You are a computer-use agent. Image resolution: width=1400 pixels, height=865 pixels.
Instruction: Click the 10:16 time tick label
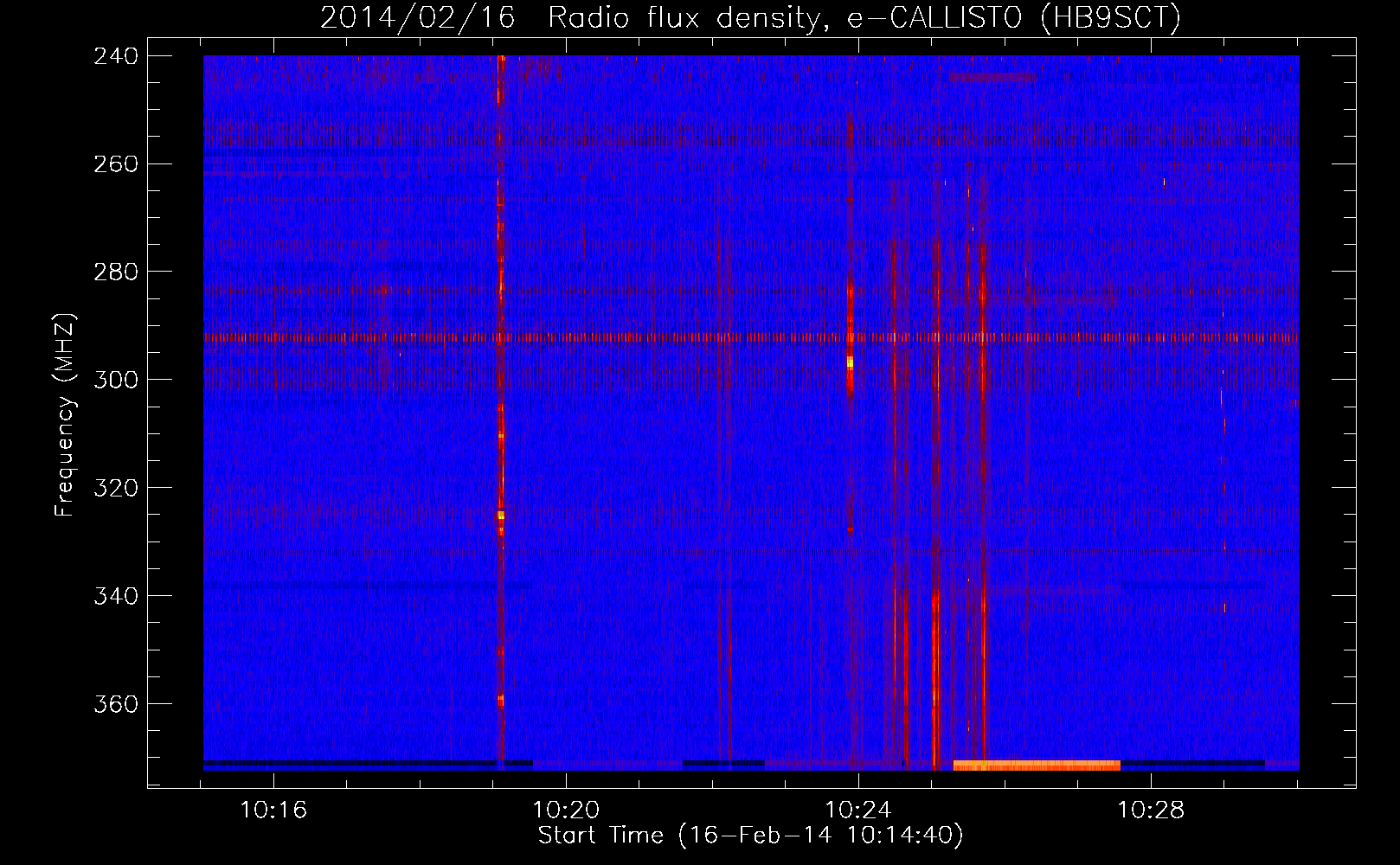point(273,811)
